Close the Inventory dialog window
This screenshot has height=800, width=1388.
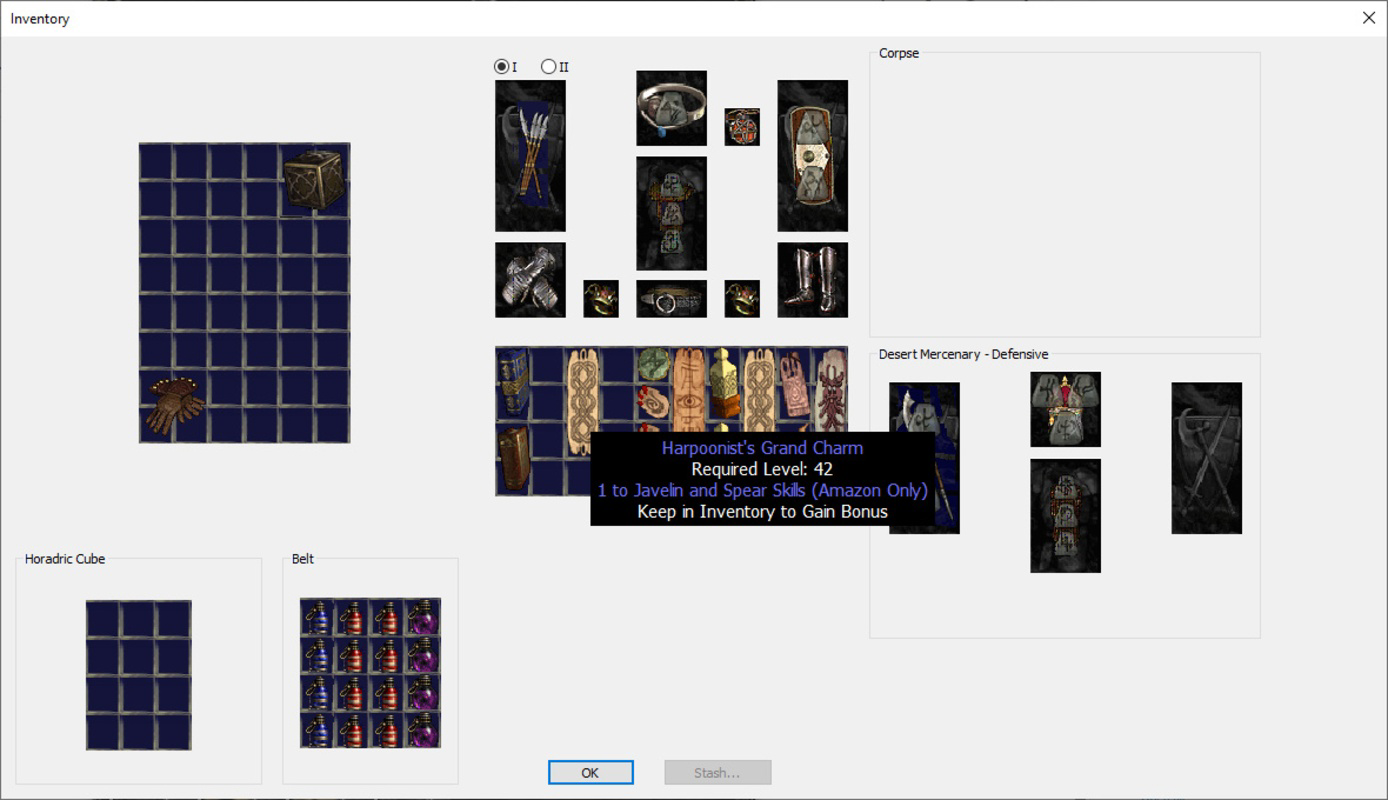coord(1368,18)
